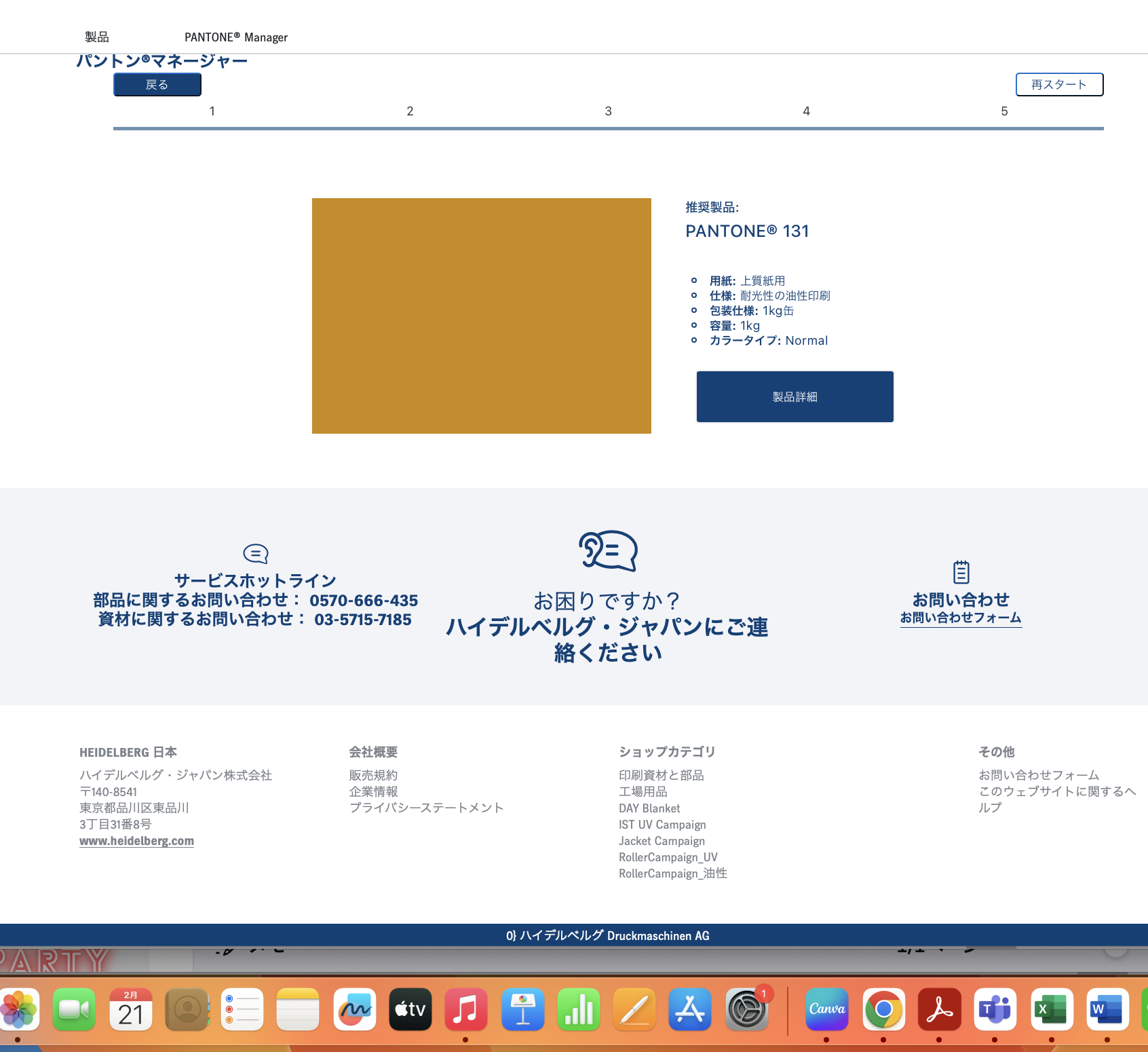The width and height of the screenshot is (1148, 1052).
Task: Launch FaceTime from the dock
Action: tap(74, 1009)
